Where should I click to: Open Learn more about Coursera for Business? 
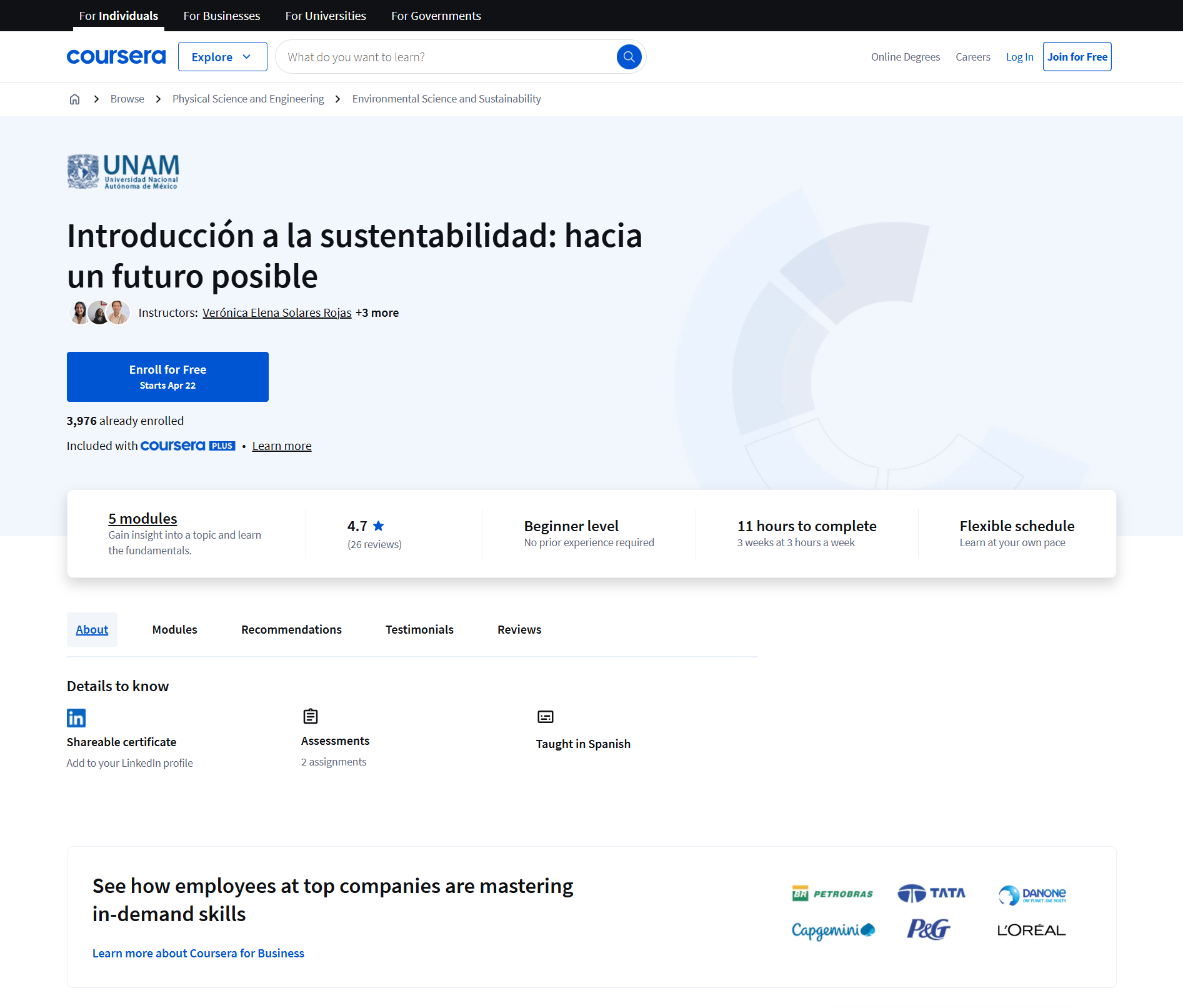click(x=198, y=953)
